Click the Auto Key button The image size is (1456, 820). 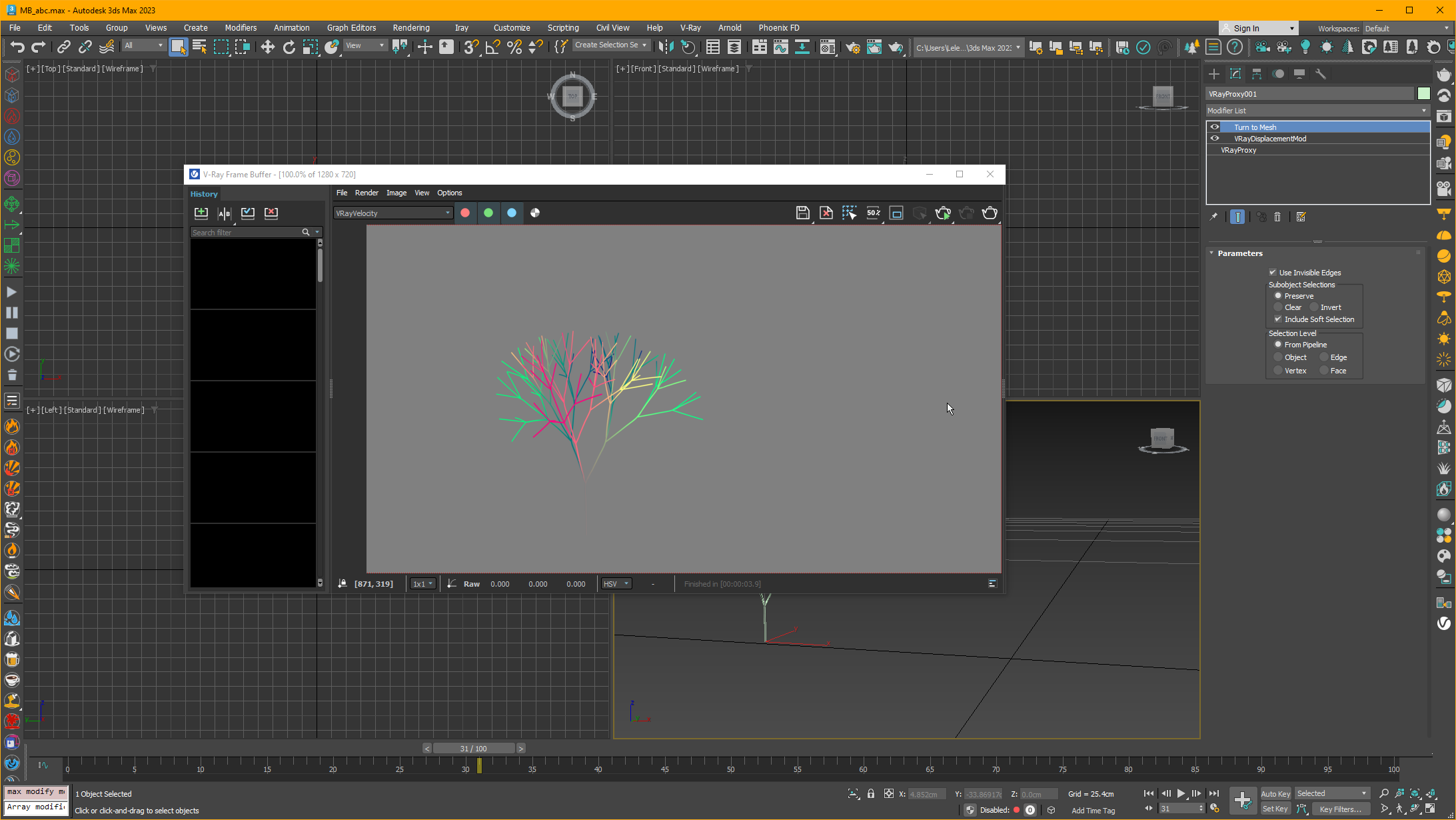pyautogui.click(x=1275, y=793)
